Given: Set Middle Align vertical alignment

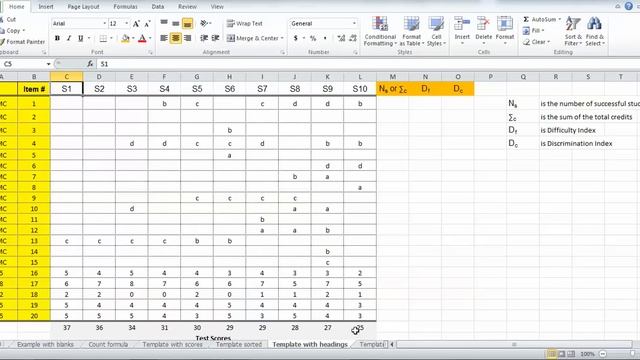Looking at the screenshot, I should (x=176, y=23).
